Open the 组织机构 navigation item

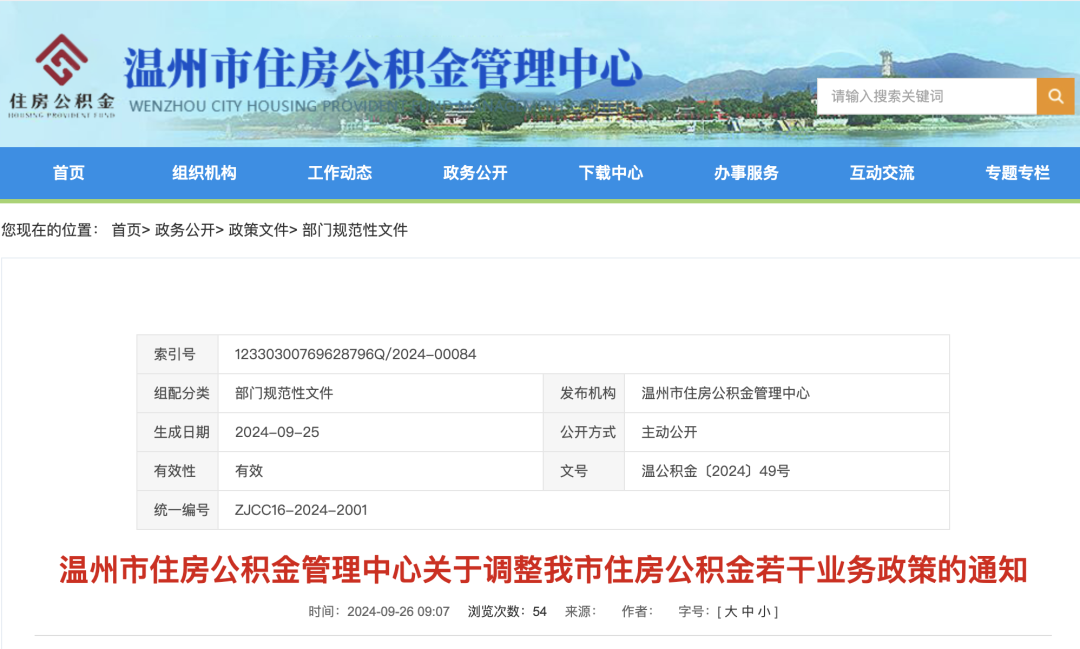pos(205,173)
